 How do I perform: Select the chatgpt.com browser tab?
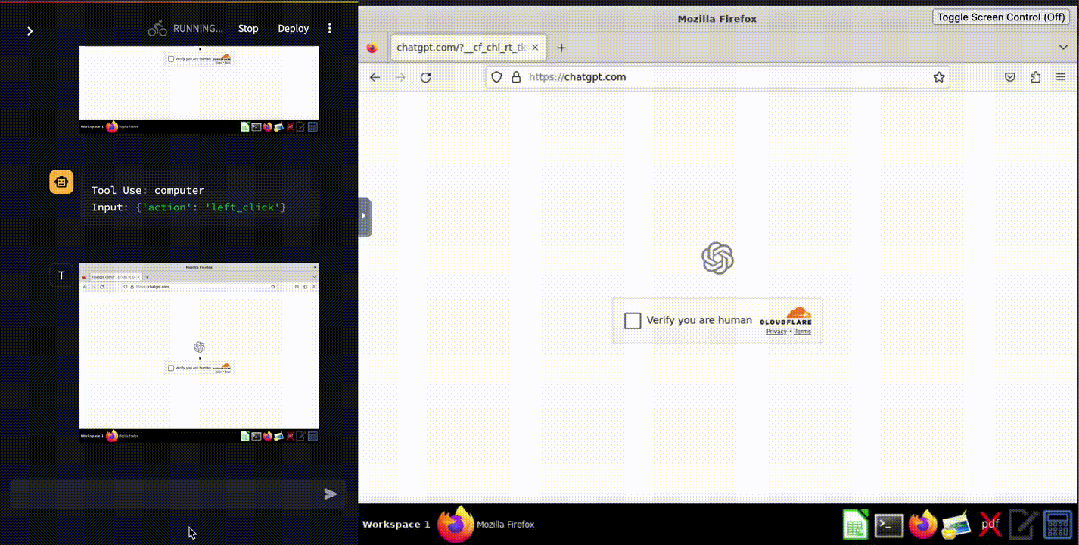point(455,47)
